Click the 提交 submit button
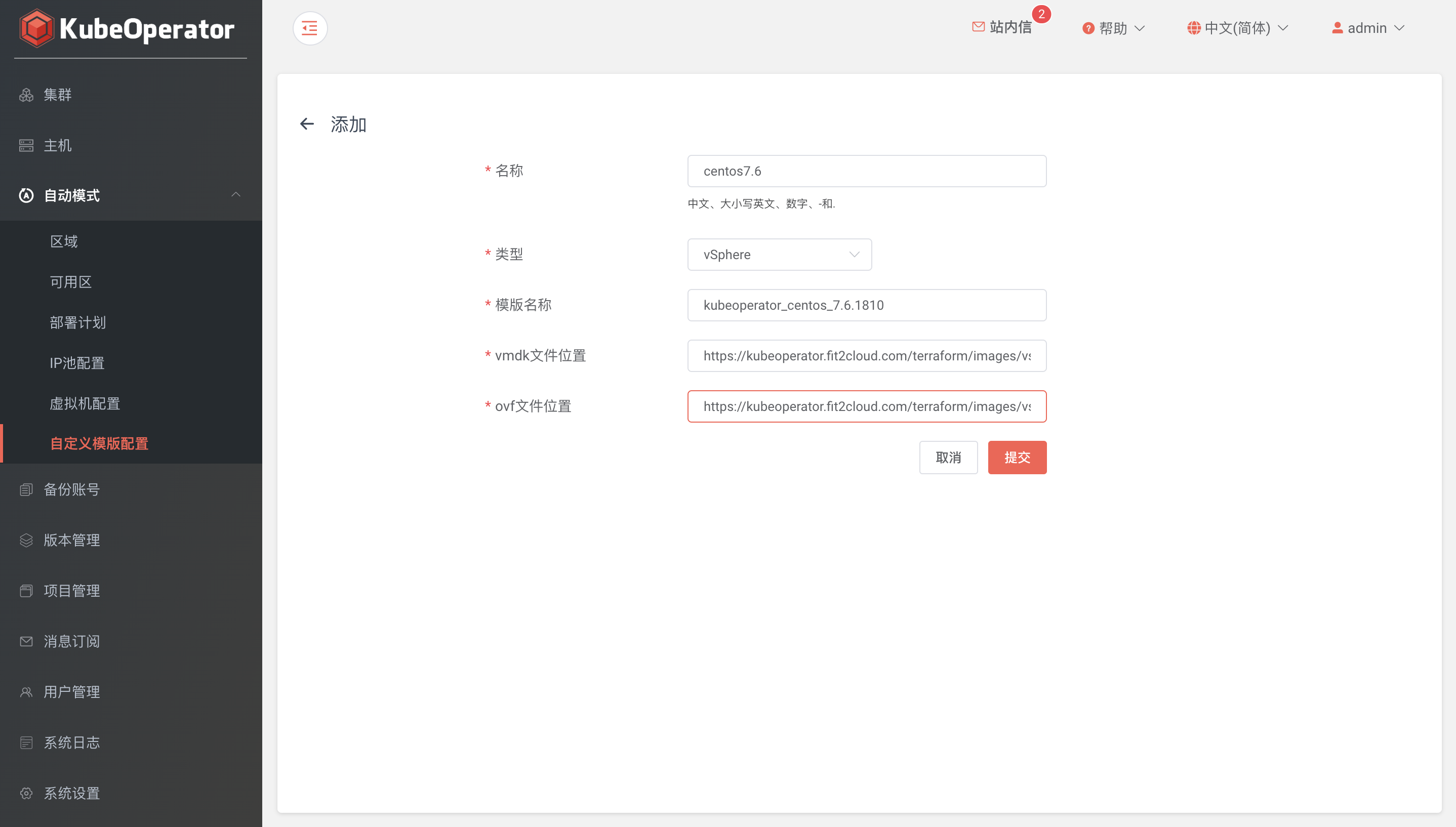 click(x=1017, y=457)
